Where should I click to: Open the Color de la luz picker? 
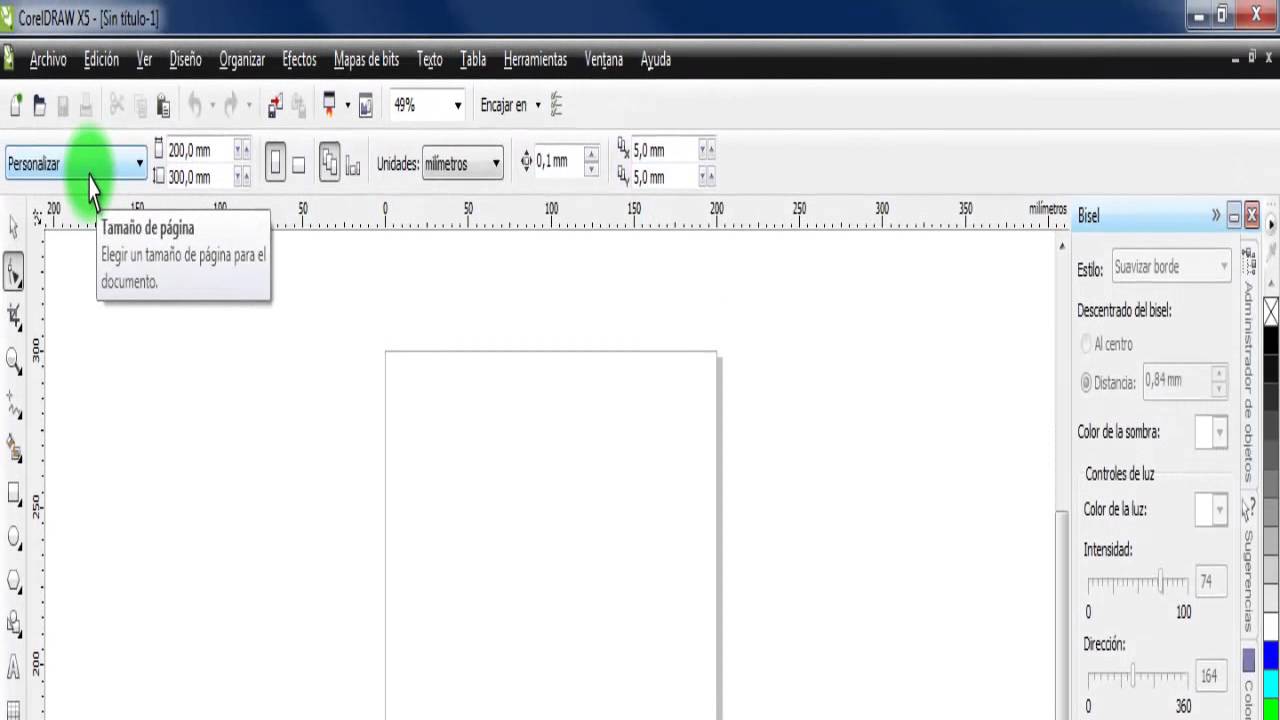1211,510
